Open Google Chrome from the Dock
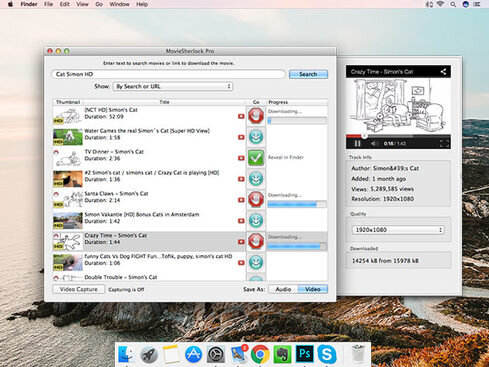 [x=260, y=354]
